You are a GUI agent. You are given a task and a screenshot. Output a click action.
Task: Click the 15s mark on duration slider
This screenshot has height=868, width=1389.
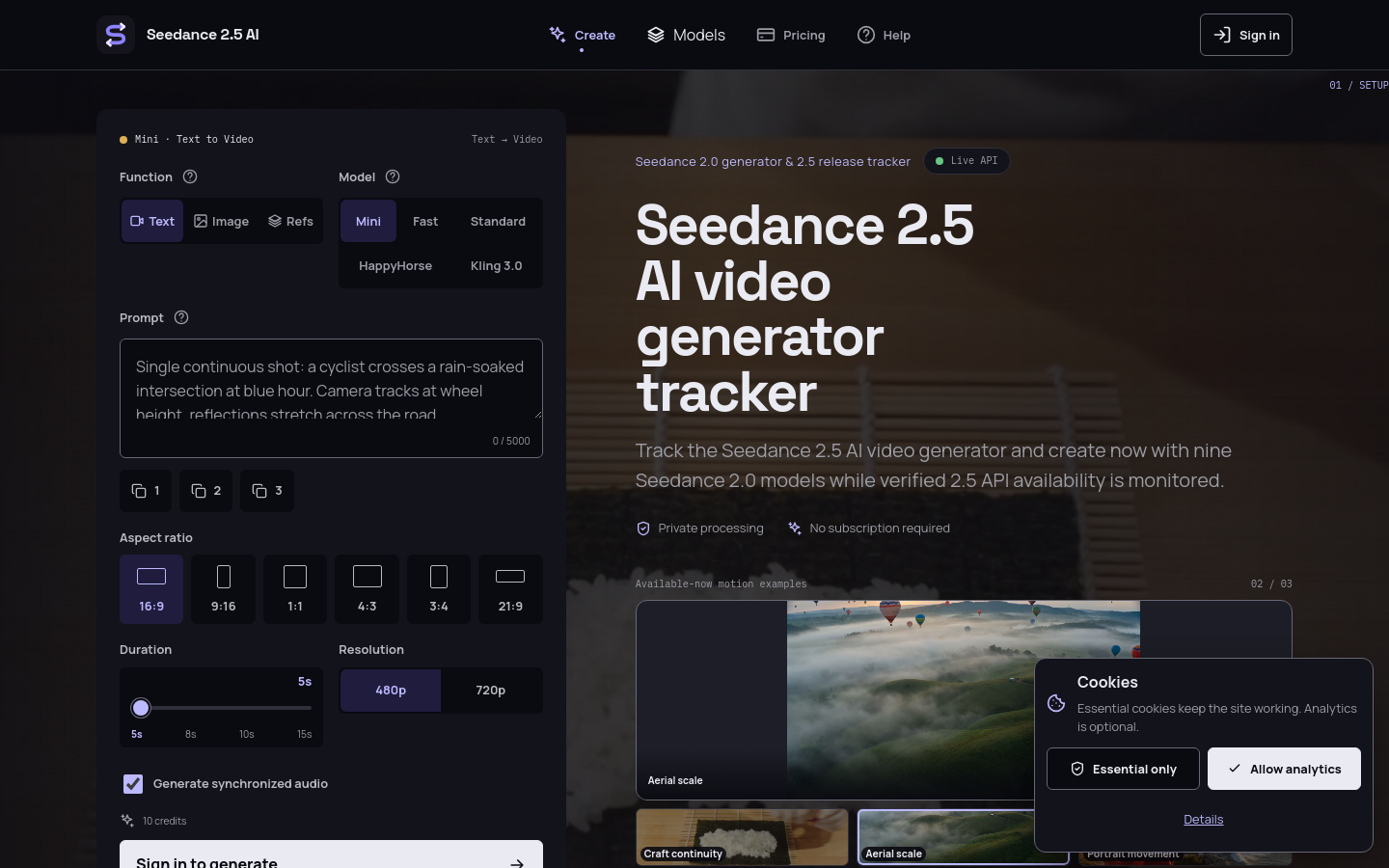[x=305, y=734]
